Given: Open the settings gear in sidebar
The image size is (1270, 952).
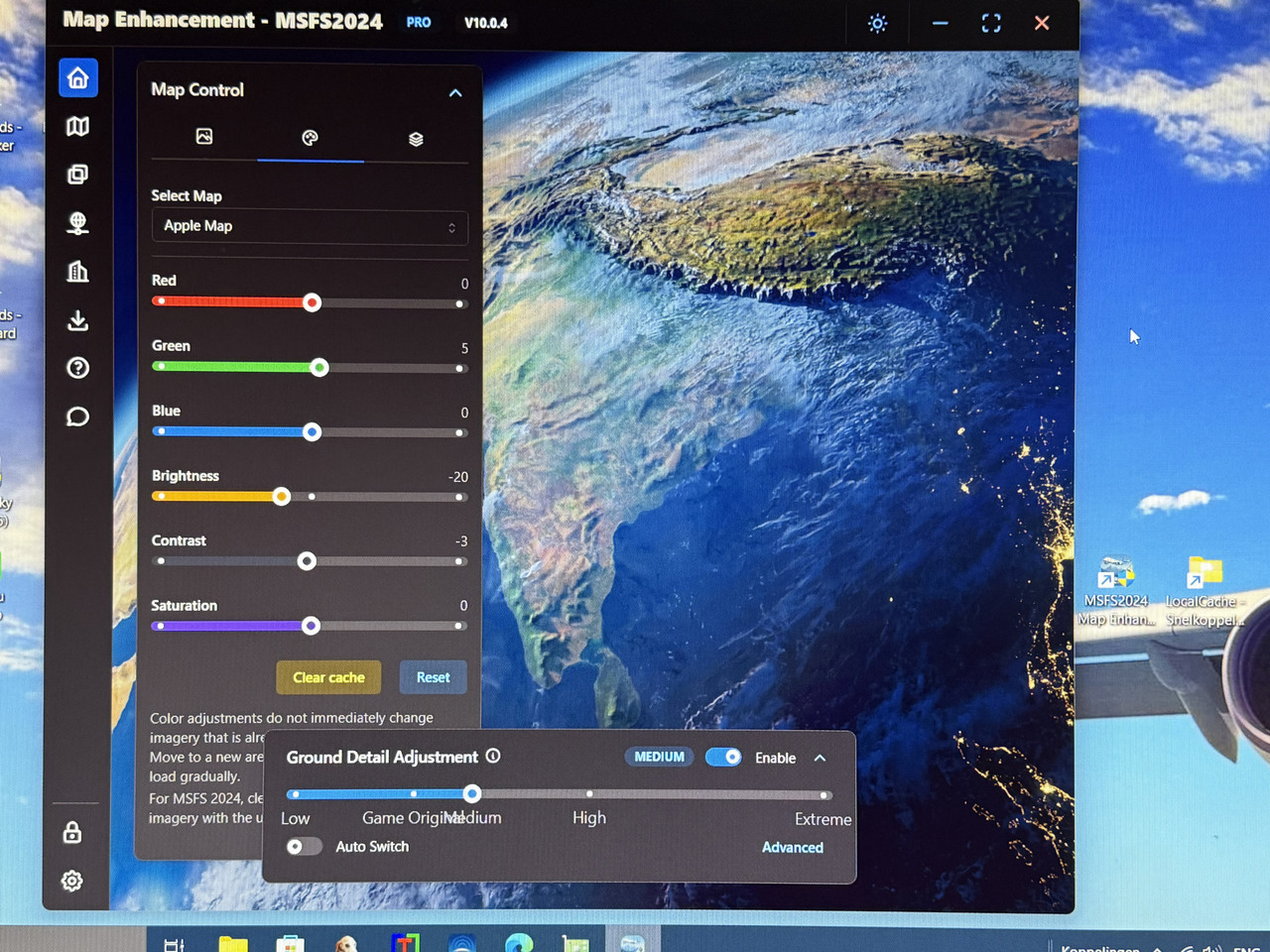Looking at the screenshot, I should coord(72,881).
